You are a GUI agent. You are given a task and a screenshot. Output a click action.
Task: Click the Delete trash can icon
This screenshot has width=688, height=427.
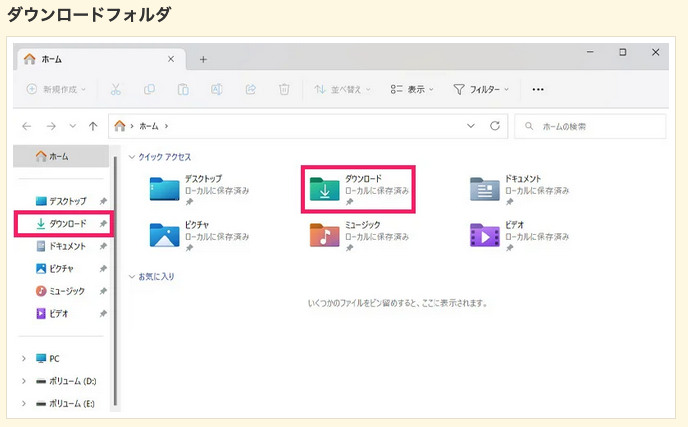284,90
